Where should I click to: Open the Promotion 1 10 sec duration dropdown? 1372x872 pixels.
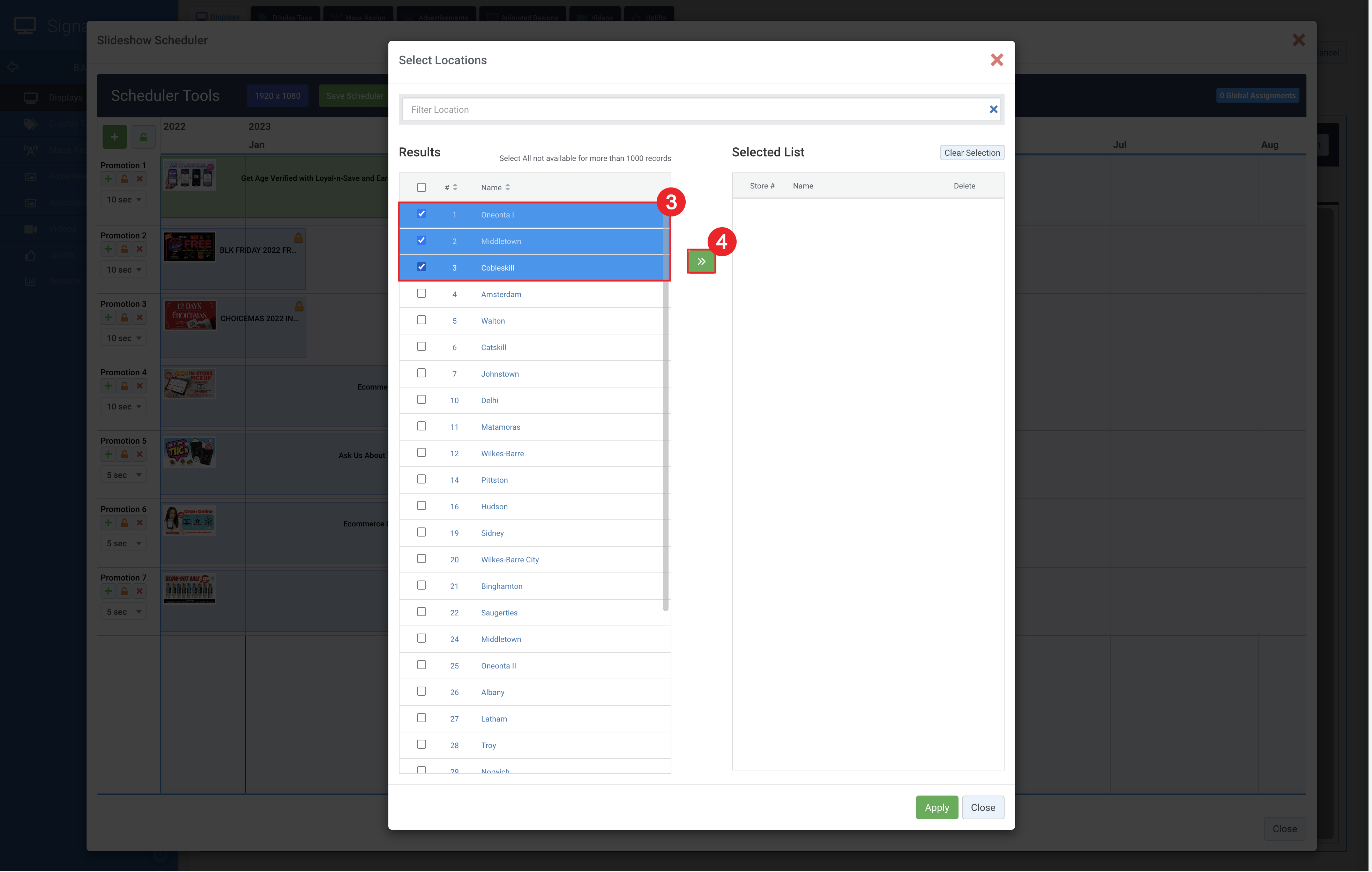(x=124, y=199)
